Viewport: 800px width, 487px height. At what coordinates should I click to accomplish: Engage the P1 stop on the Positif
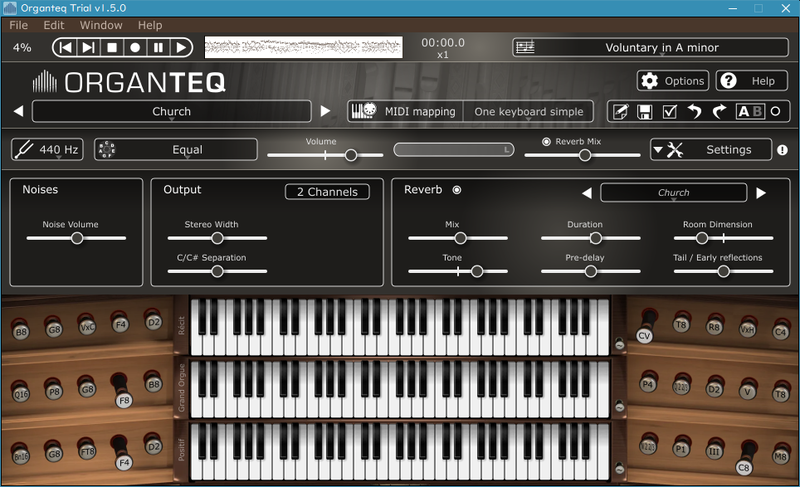pyautogui.click(x=681, y=448)
